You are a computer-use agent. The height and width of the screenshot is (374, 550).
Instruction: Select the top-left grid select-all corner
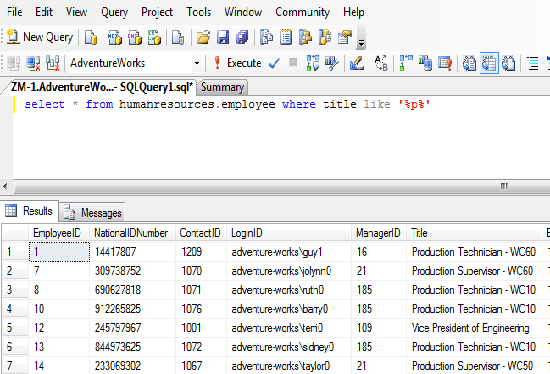click(15, 233)
